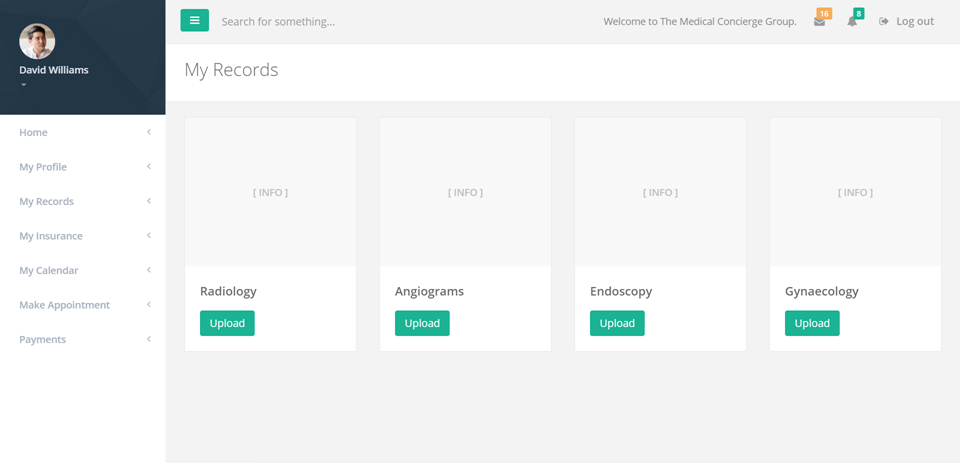The width and height of the screenshot is (961, 464).
Task: Select My Records in the sidebar
Action: [46, 201]
